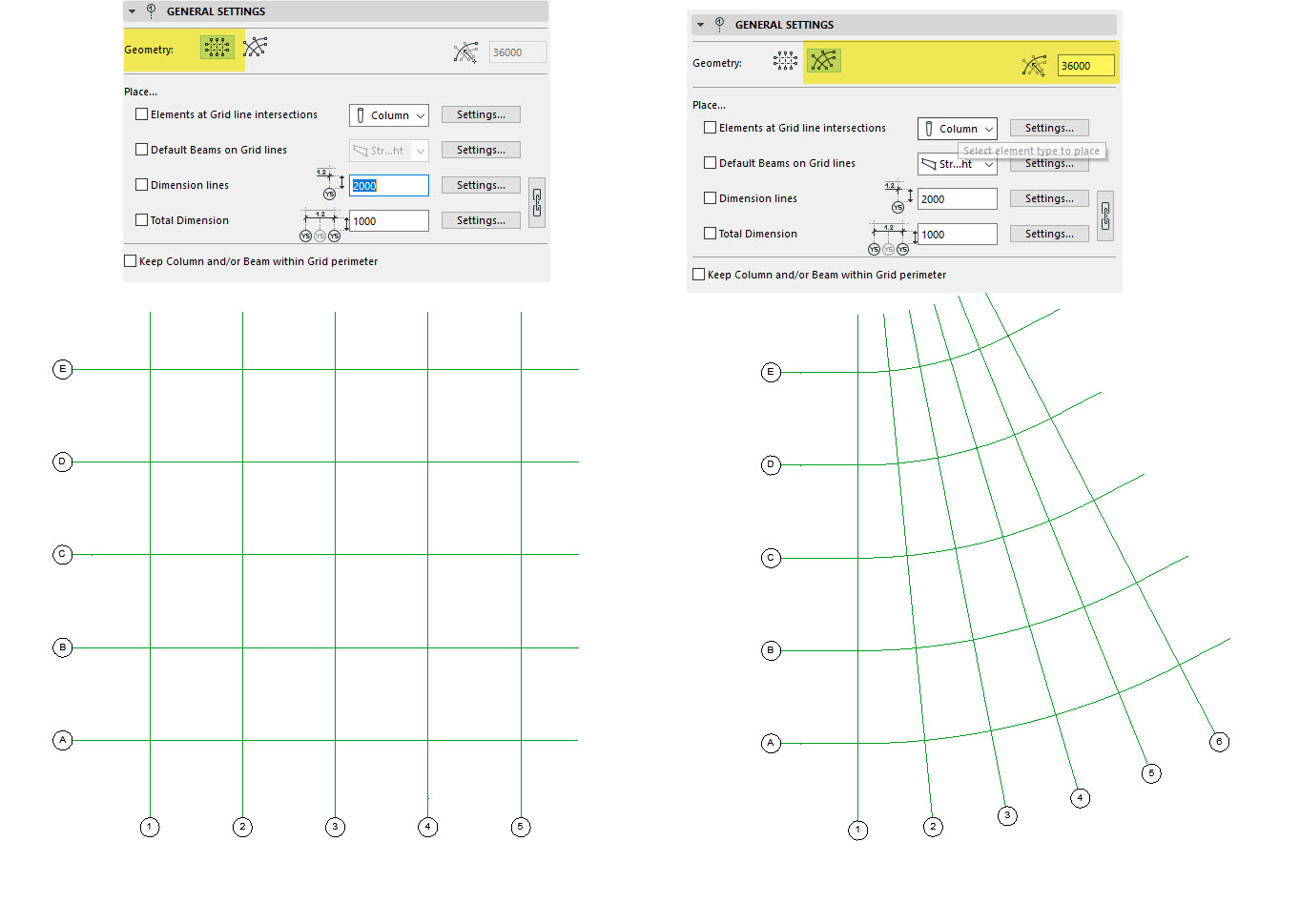Collapse right General Settings section arrow
The width and height of the screenshot is (1300, 924).
[701, 25]
